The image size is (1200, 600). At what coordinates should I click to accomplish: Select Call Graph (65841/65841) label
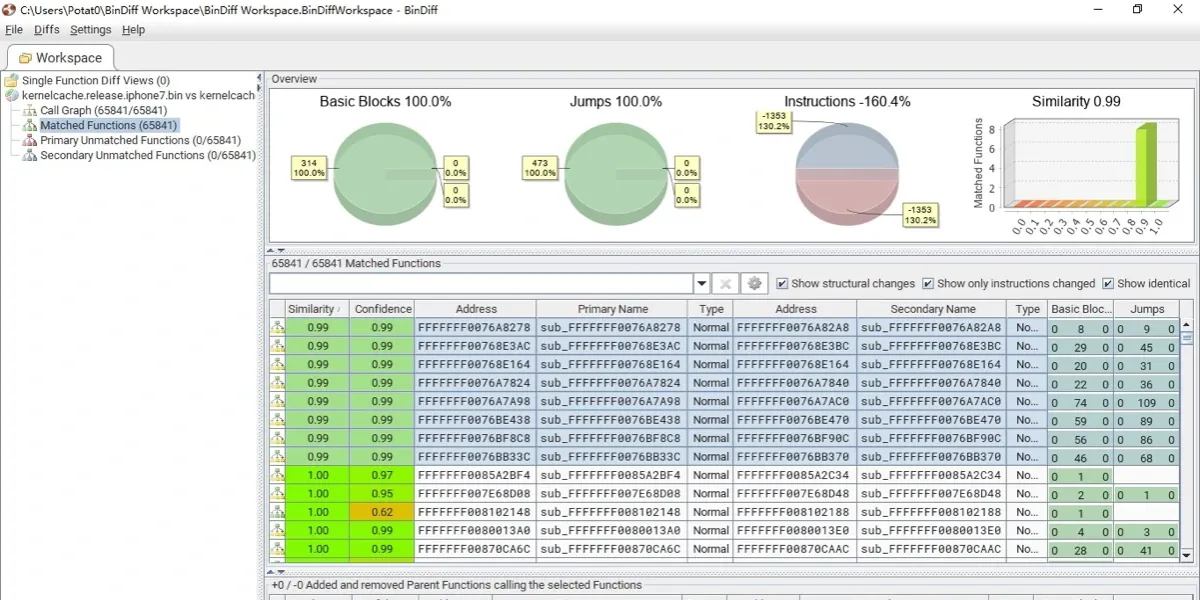click(103, 110)
